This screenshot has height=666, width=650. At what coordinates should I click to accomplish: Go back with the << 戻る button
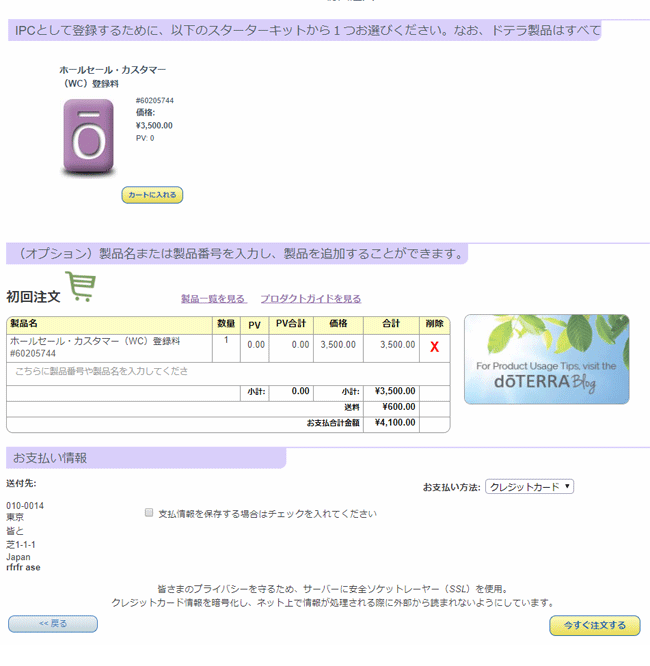coord(53,624)
